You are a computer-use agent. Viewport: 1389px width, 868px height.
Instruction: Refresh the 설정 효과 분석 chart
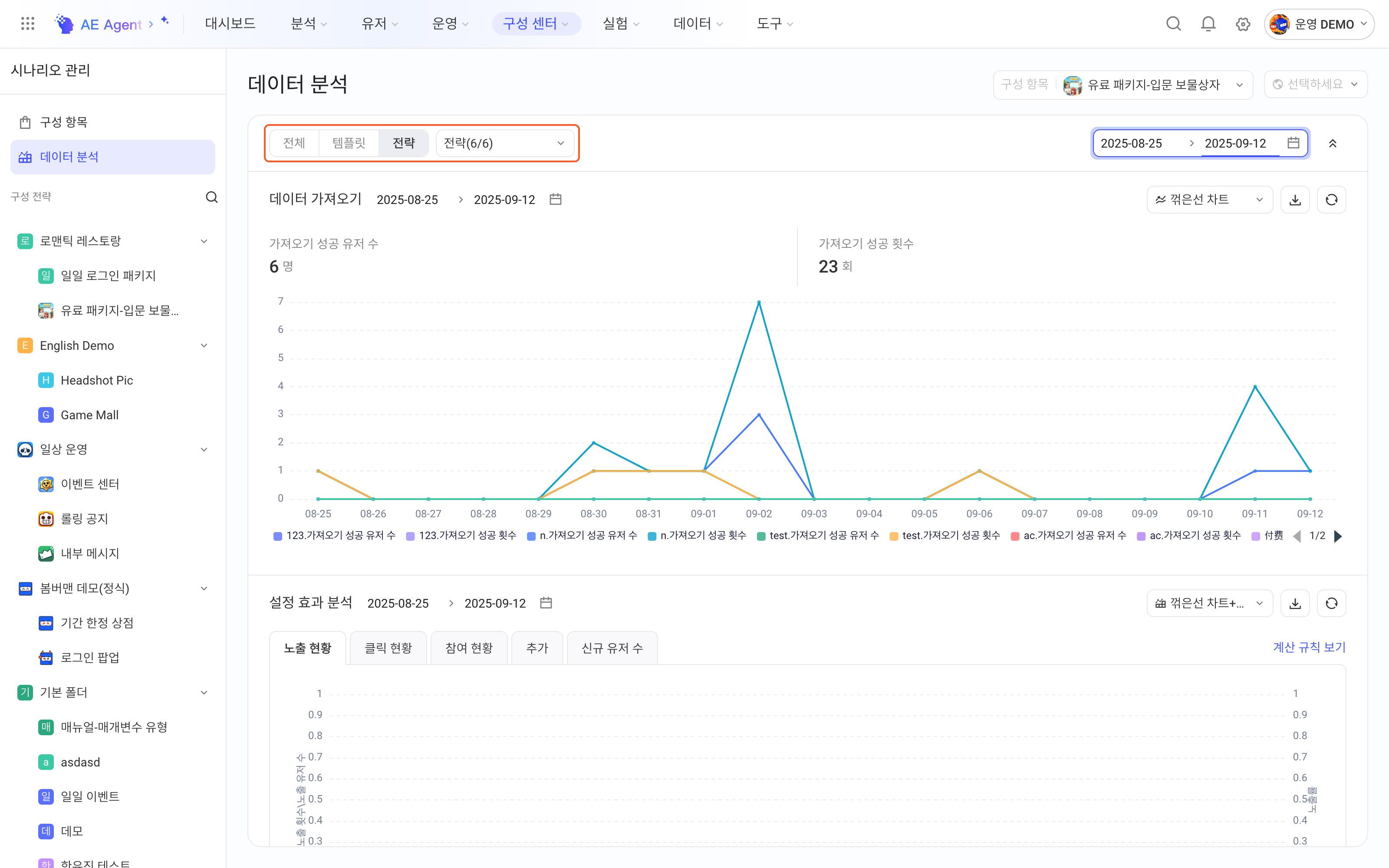pyautogui.click(x=1332, y=603)
